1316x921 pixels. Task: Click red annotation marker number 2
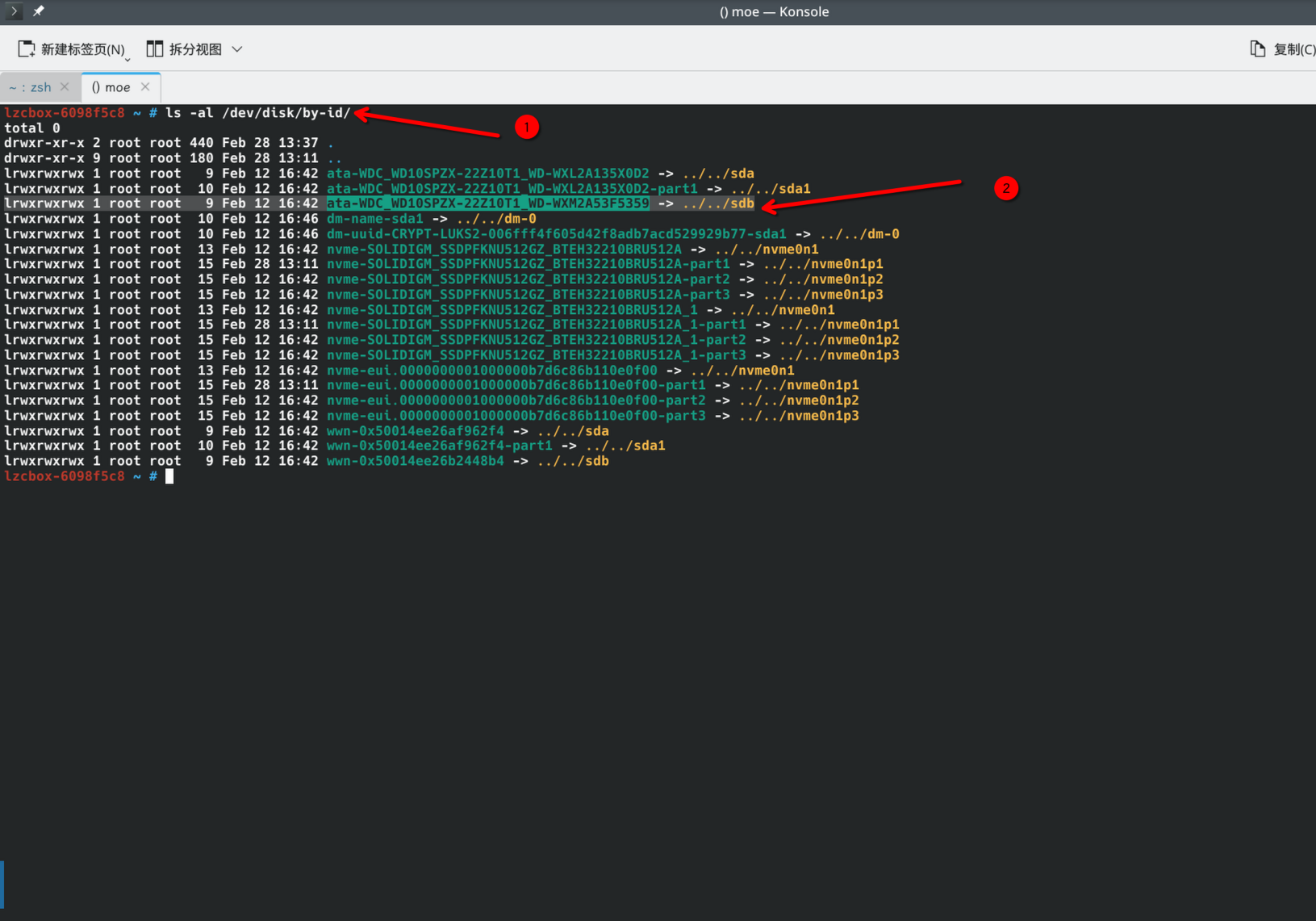1005,188
